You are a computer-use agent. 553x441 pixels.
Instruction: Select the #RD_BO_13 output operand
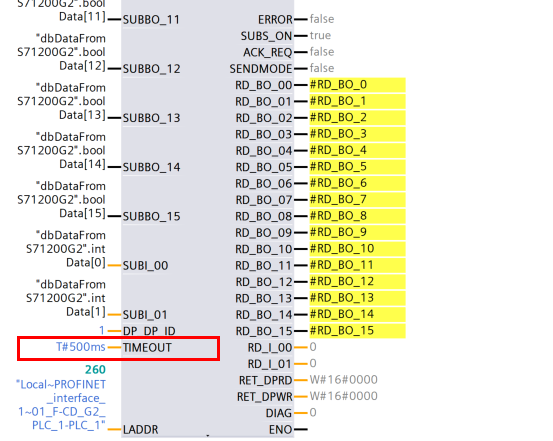click(357, 298)
